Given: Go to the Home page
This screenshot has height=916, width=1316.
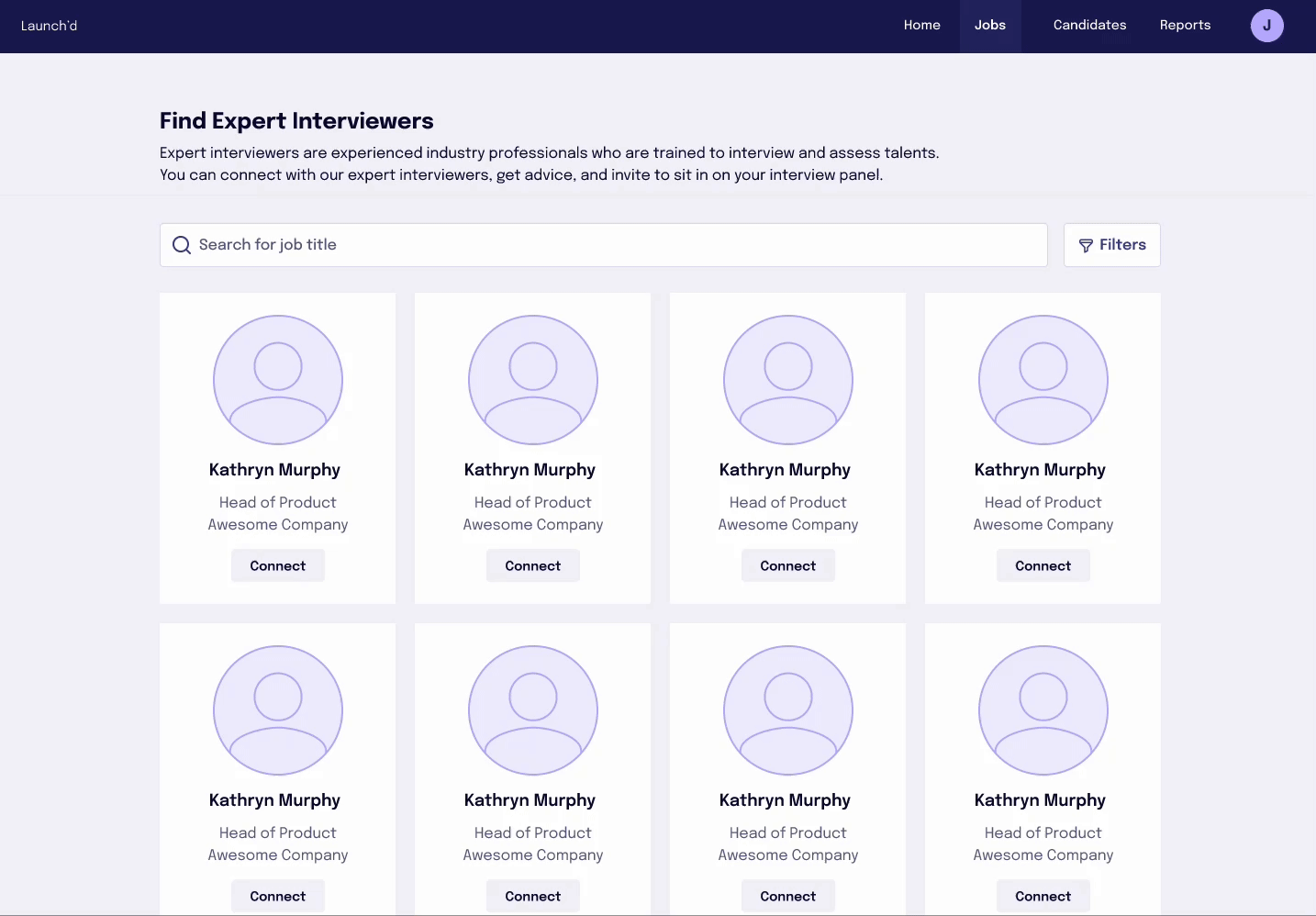Looking at the screenshot, I should pyautogui.click(x=921, y=26).
